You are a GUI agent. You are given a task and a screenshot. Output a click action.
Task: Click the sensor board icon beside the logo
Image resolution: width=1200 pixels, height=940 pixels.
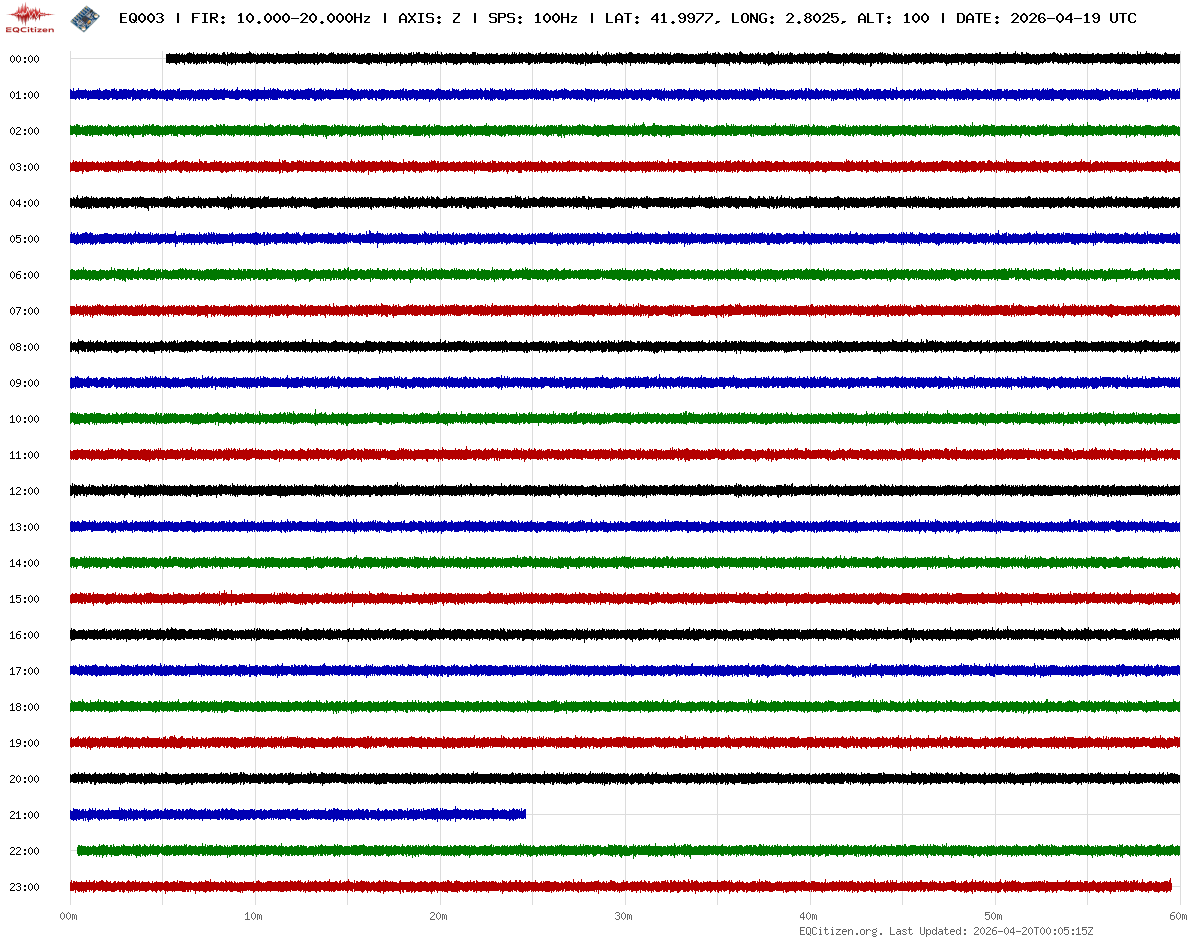point(85,17)
